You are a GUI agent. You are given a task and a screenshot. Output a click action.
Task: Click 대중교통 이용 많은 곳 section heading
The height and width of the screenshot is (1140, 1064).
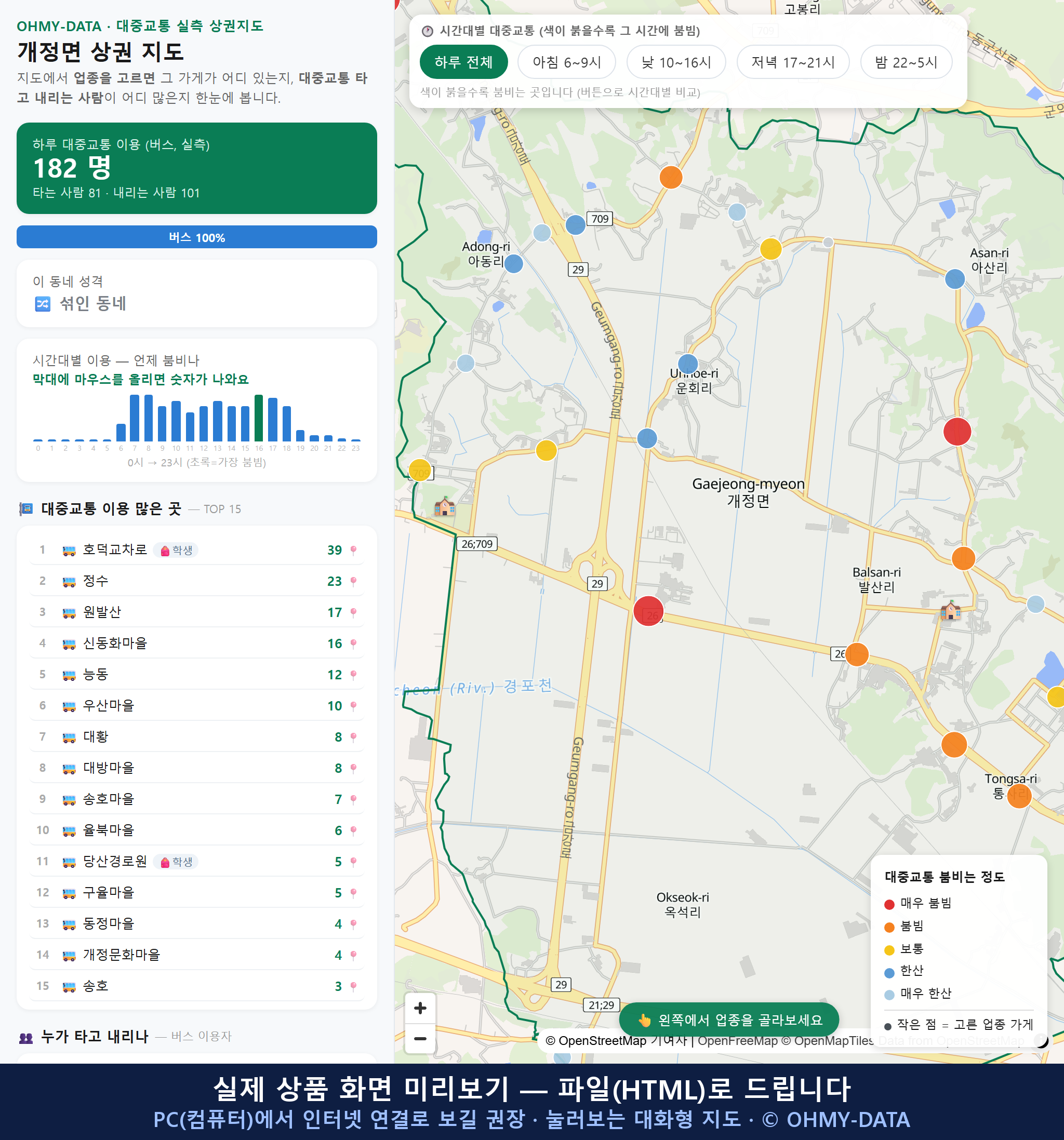[x=111, y=509]
